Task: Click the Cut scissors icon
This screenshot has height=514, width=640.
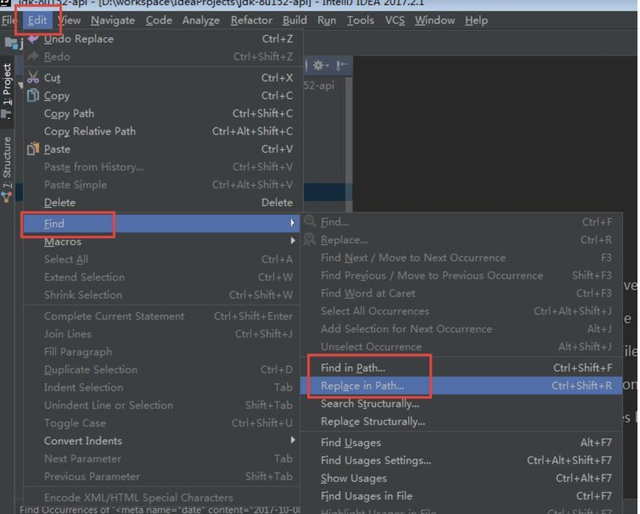Action: (x=33, y=77)
